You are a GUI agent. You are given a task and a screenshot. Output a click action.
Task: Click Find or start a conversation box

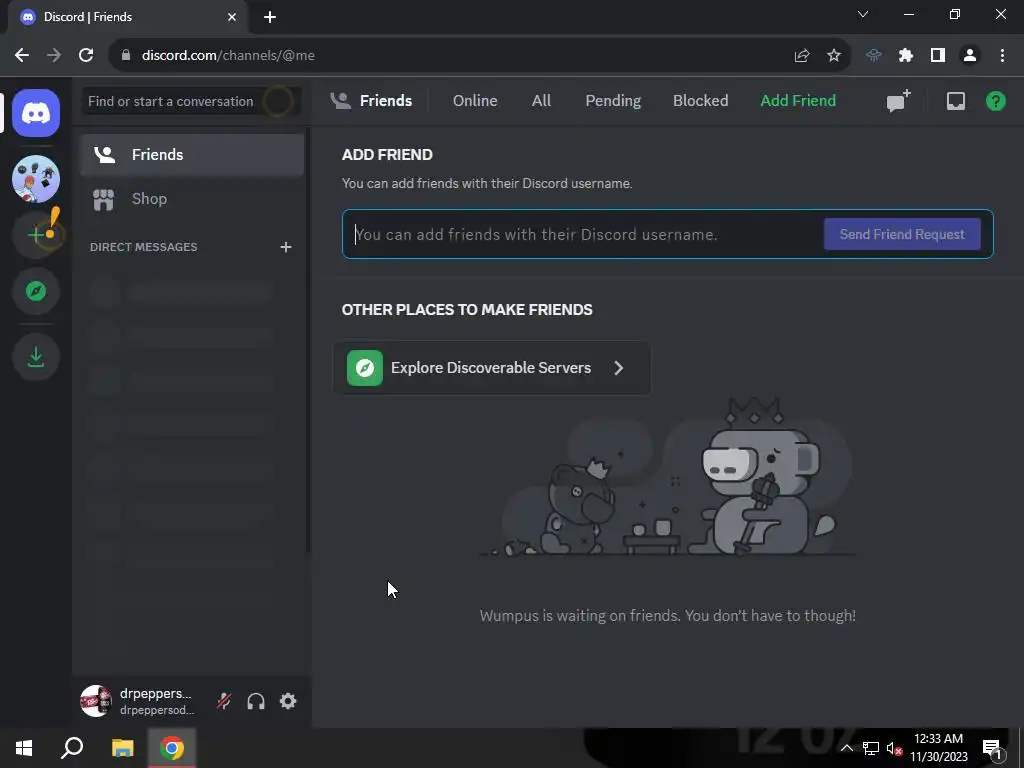pos(191,101)
